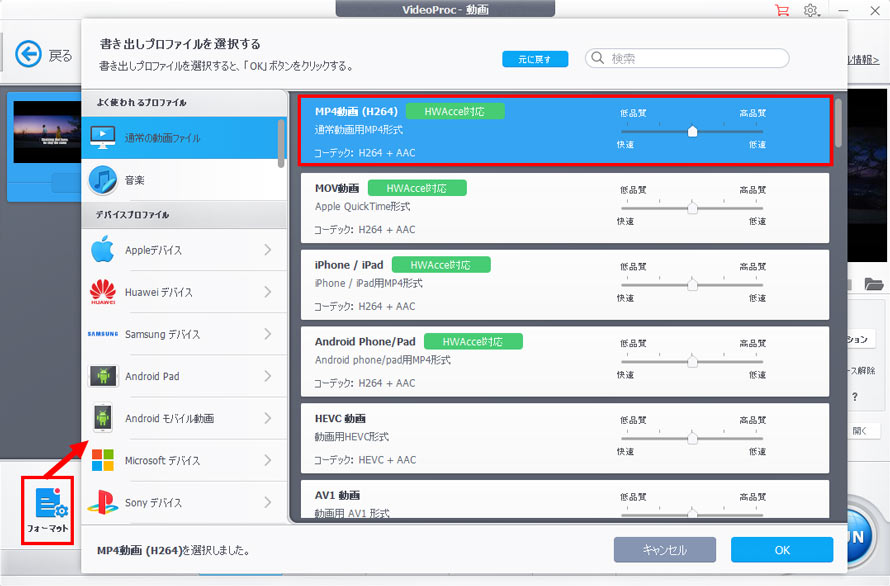Adjust the Android Phone/Pad quality slider

(x=692, y=361)
